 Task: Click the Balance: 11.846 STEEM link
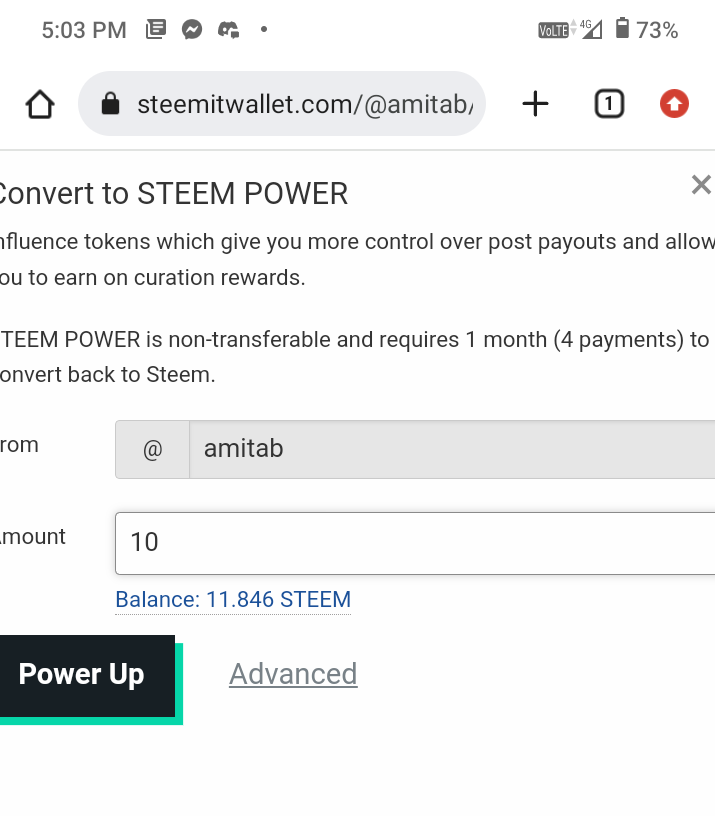[233, 600]
